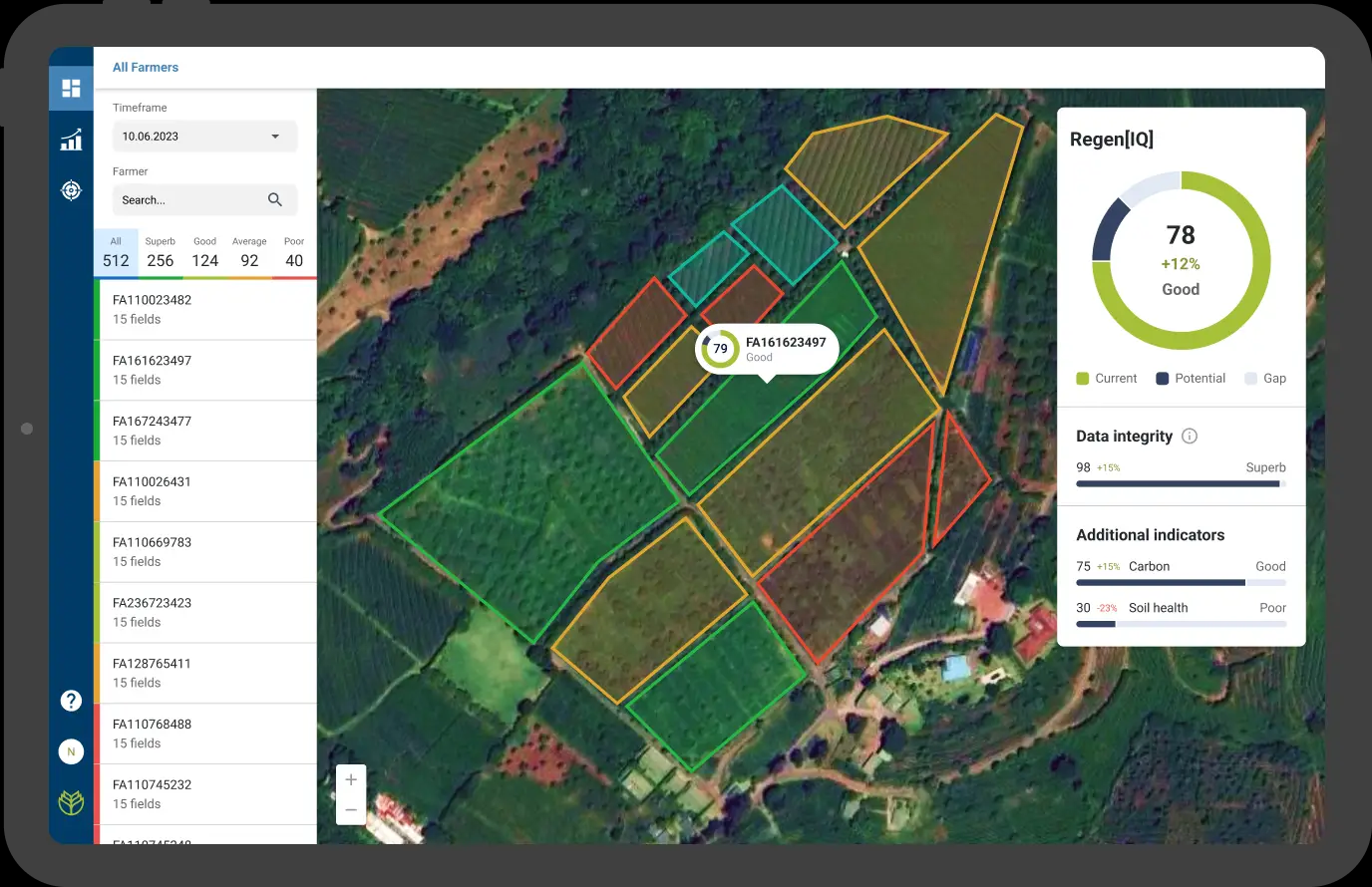Image resolution: width=1372 pixels, height=887 pixels.
Task: Click the Potential legend navy swatch
Action: click(1163, 379)
